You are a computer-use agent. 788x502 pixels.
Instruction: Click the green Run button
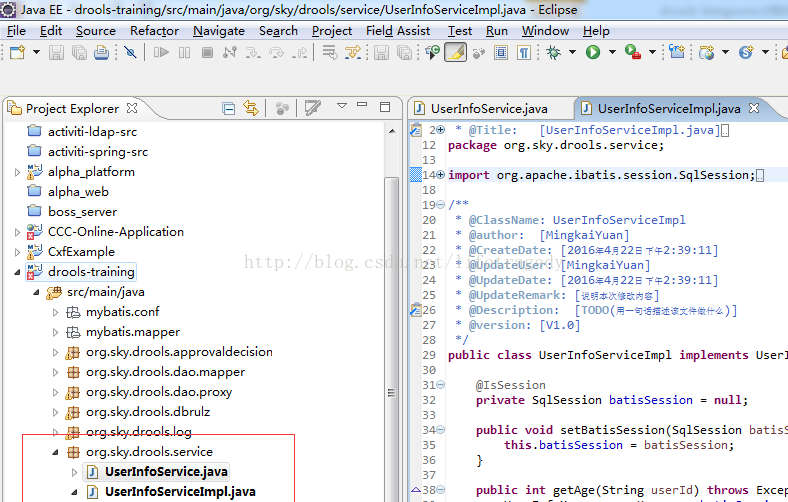click(x=593, y=52)
